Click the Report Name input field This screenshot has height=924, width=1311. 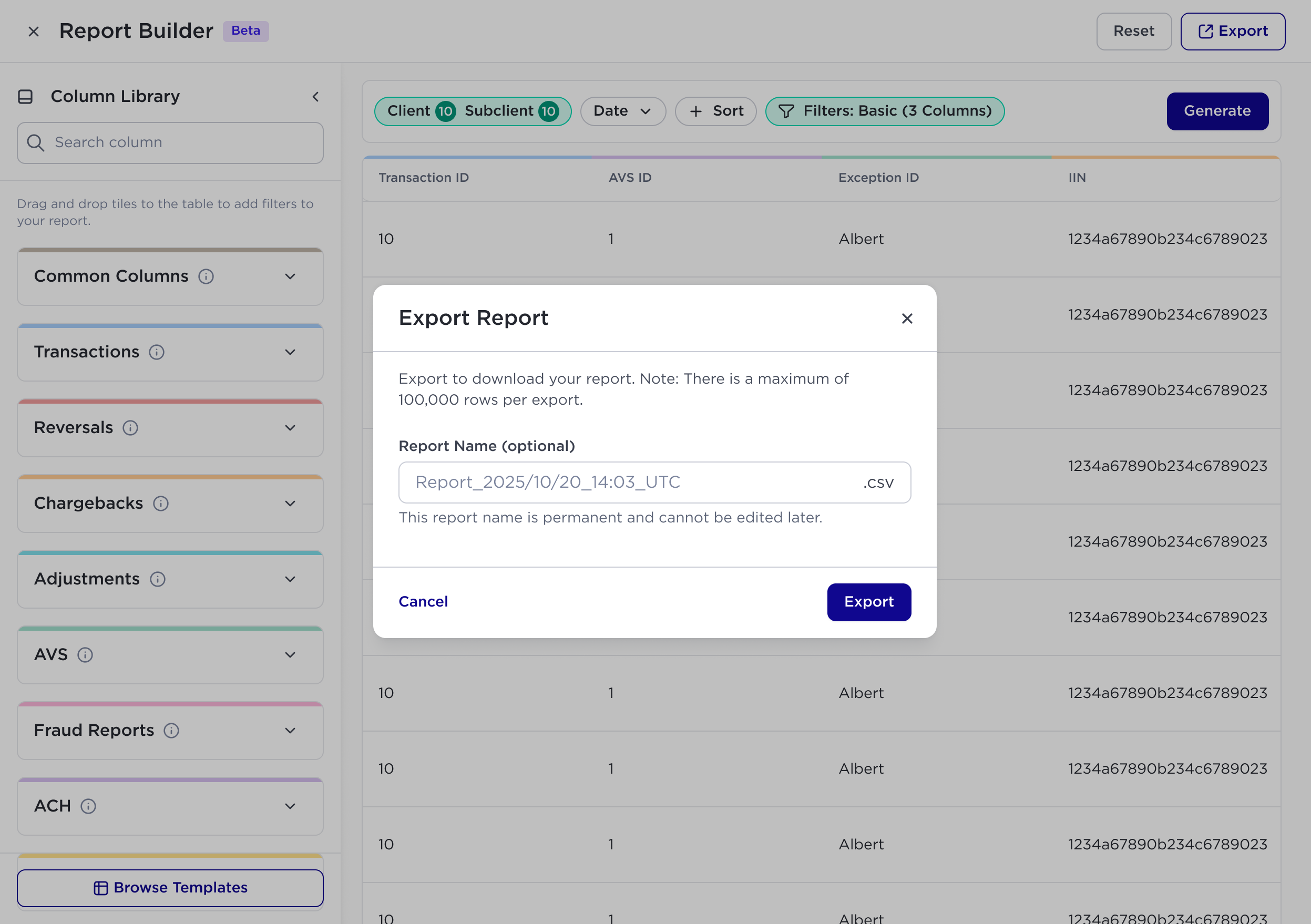(654, 482)
